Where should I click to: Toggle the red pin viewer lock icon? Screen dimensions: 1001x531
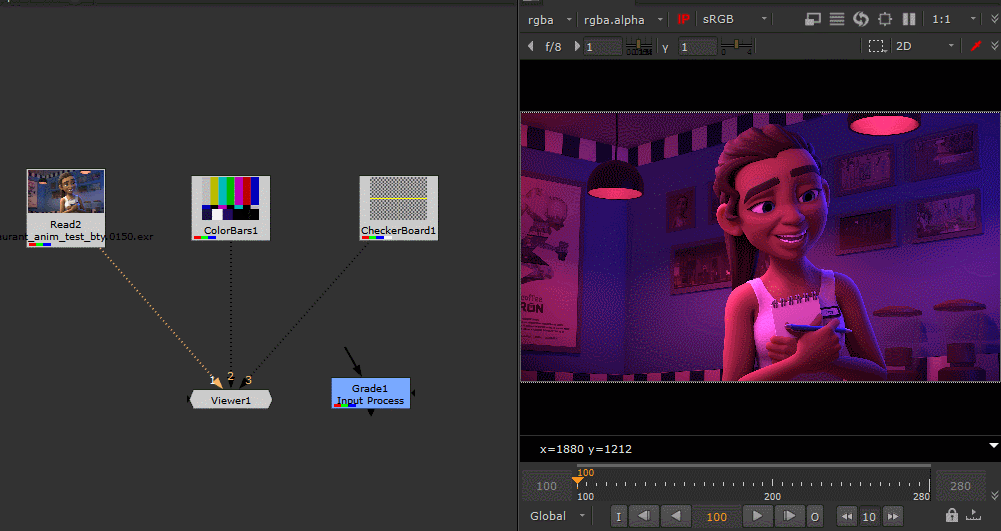975,46
